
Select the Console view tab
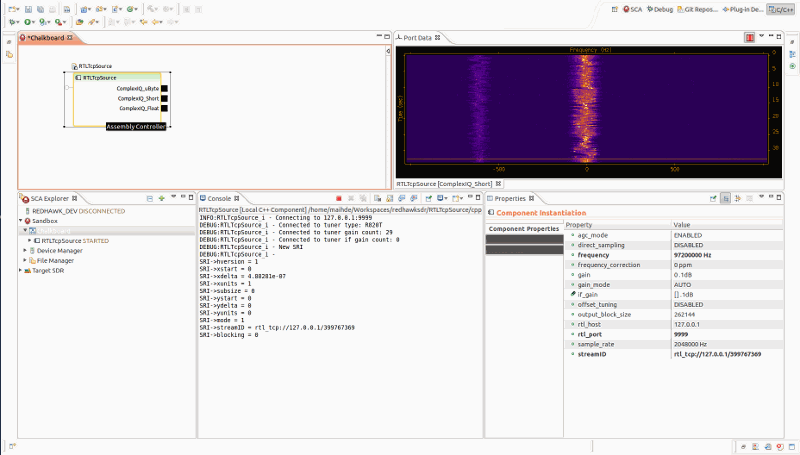point(218,199)
